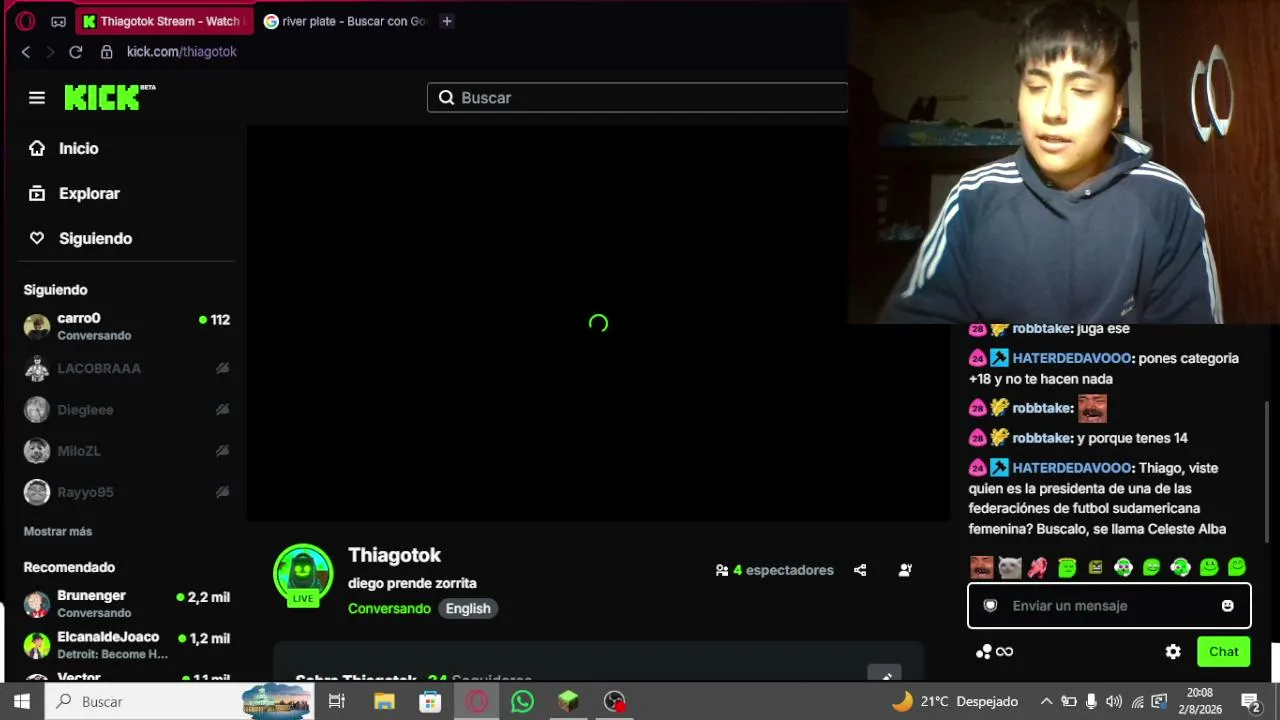Click the KICK logo

pos(110,97)
